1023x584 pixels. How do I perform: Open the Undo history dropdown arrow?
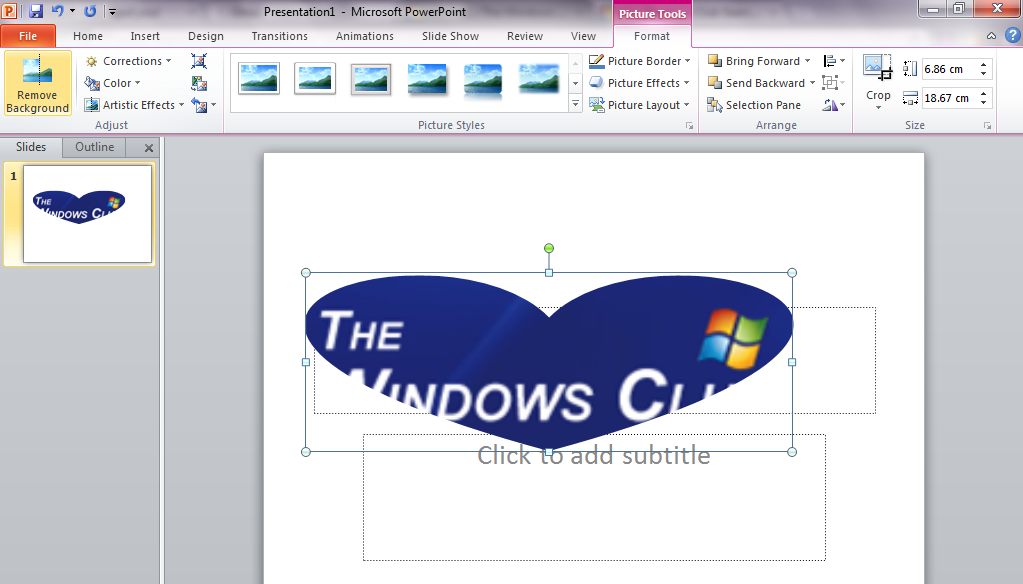point(72,11)
